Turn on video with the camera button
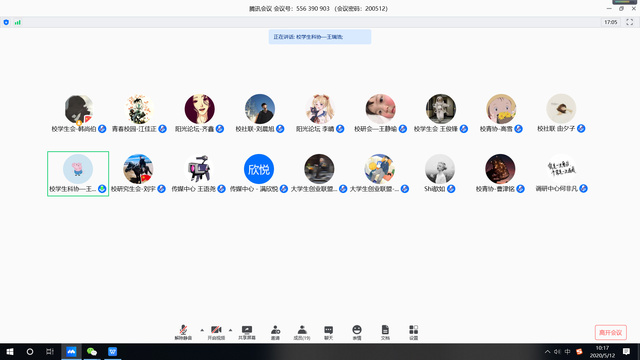This screenshot has height=360, width=640. [x=216, y=332]
